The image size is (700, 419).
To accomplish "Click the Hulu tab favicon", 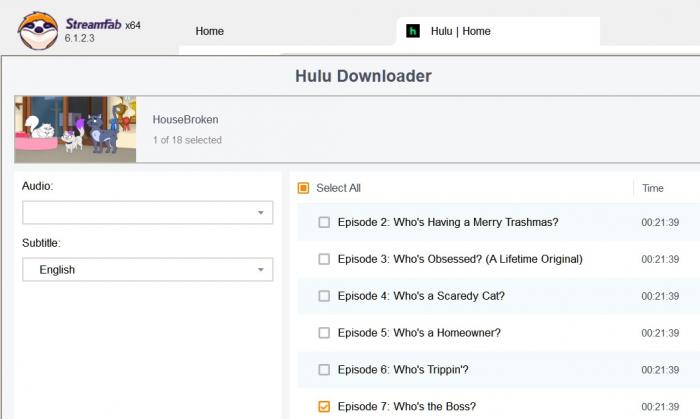I will pyautogui.click(x=412, y=31).
